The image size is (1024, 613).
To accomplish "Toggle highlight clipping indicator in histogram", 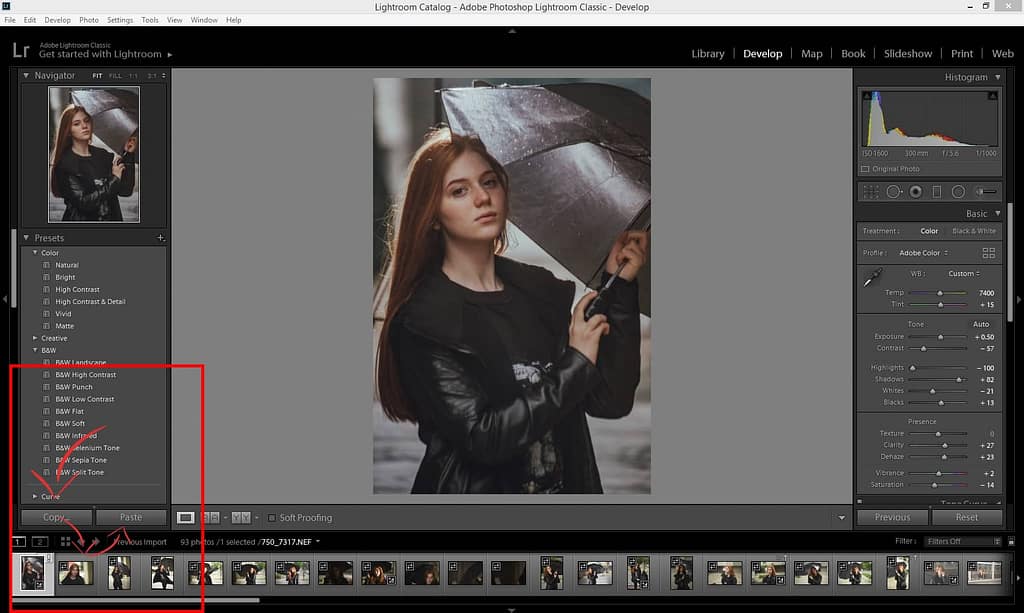I will 993,95.
